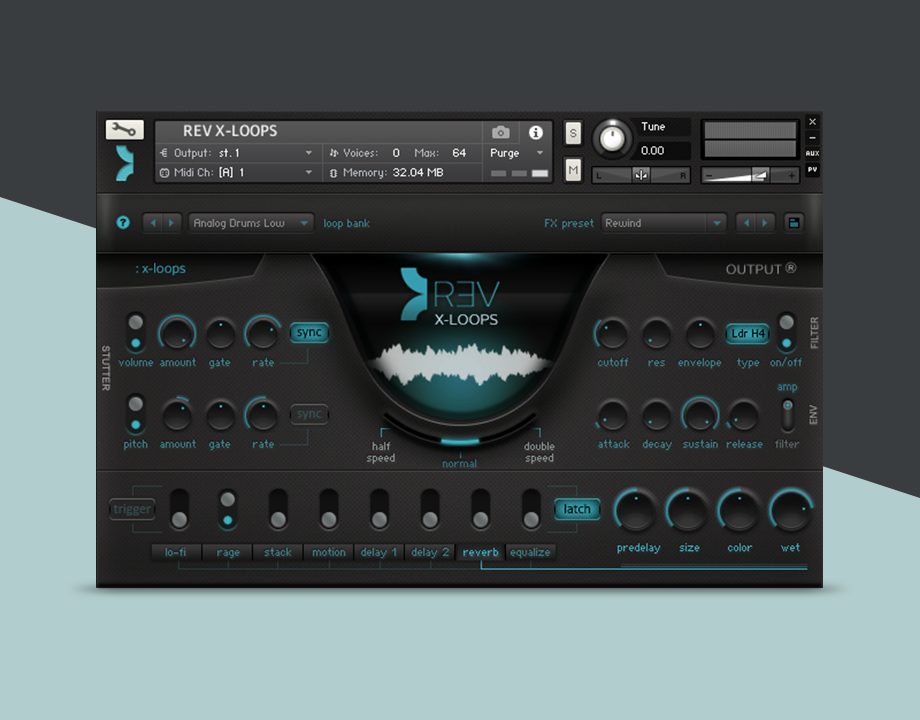Open the FX preset Rewind dropdown
Viewport: 920px width, 720px height.
click(663, 223)
